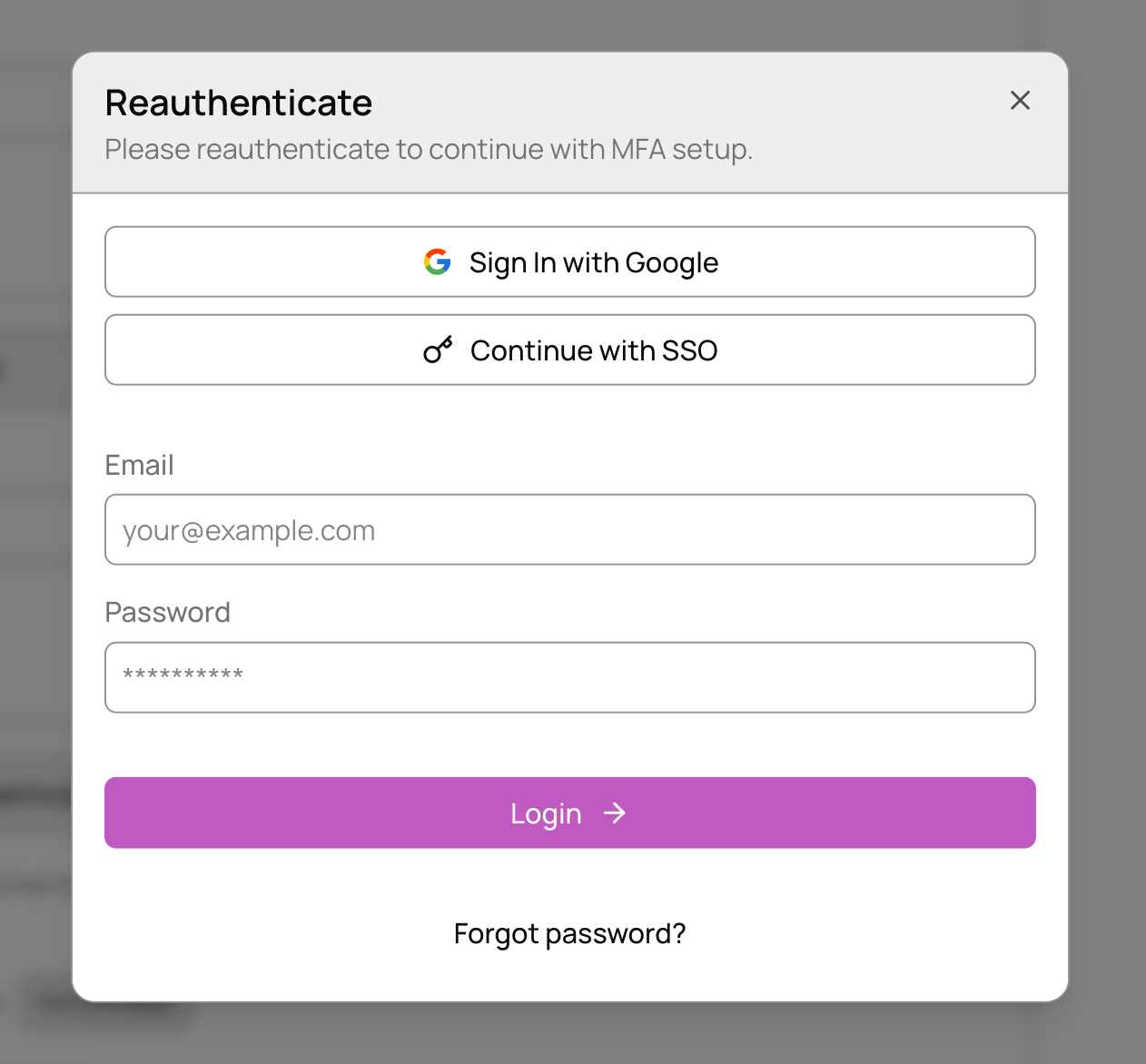Click the word Login on the purple button
The image size is (1146, 1064).
(x=545, y=813)
